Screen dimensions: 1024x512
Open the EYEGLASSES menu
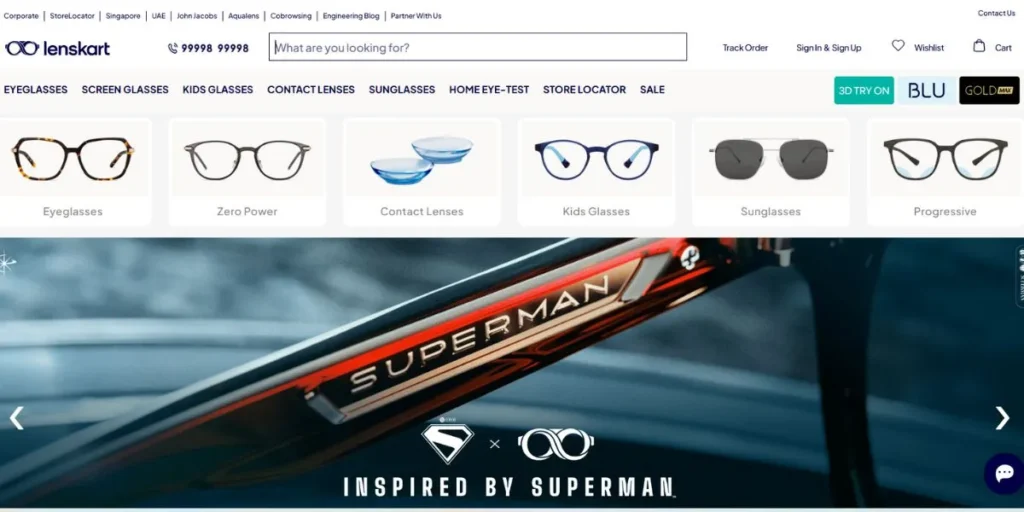coord(35,89)
